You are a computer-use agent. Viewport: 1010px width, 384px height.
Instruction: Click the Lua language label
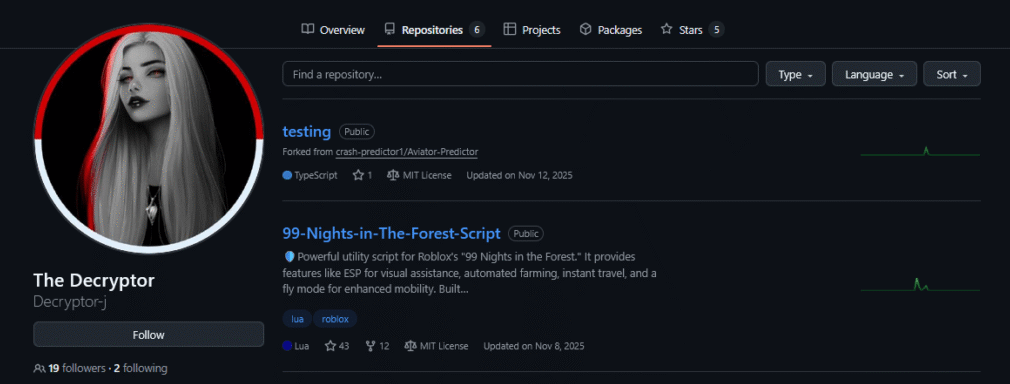(301, 346)
